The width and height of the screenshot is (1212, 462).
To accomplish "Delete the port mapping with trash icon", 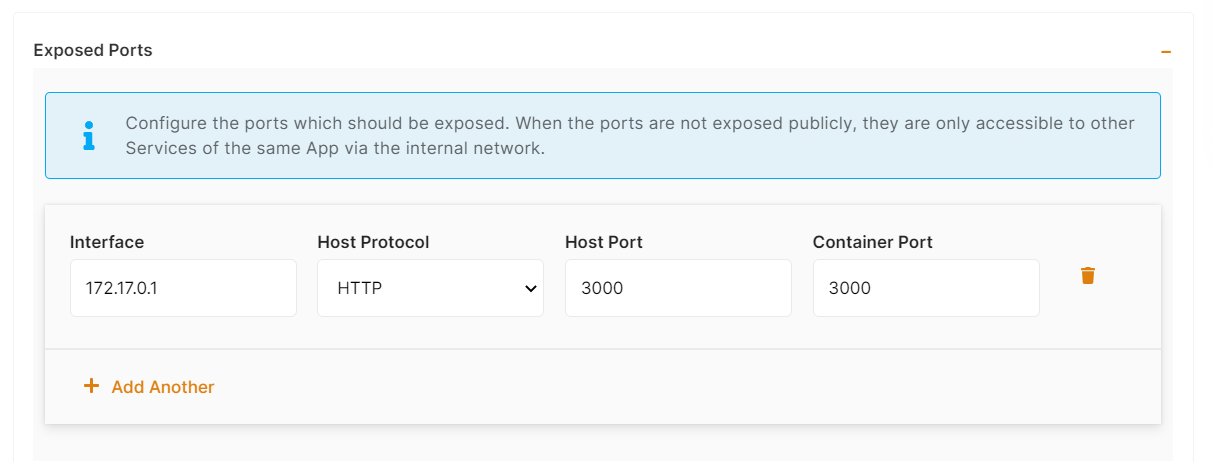I will (x=1088, y=276).
